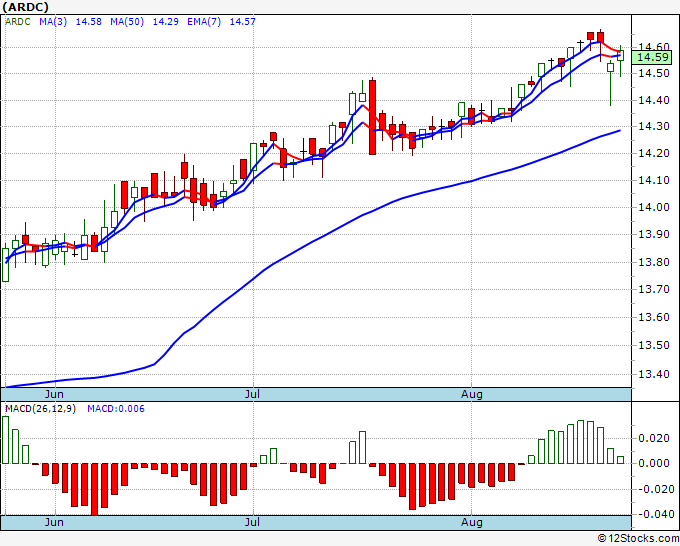Click the 13.70 price axis label
Screen dimensions: 680x546
(654, 289)
